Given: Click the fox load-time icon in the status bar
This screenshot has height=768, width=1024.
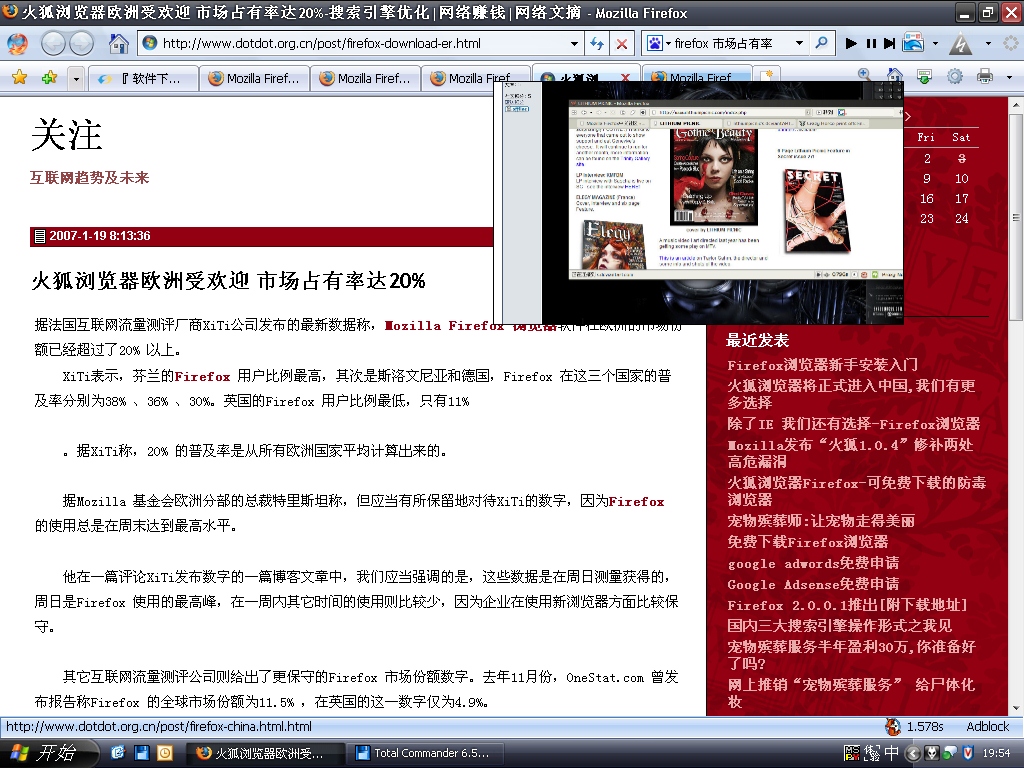Looking at the screenshot, I should tap(893, 726).
